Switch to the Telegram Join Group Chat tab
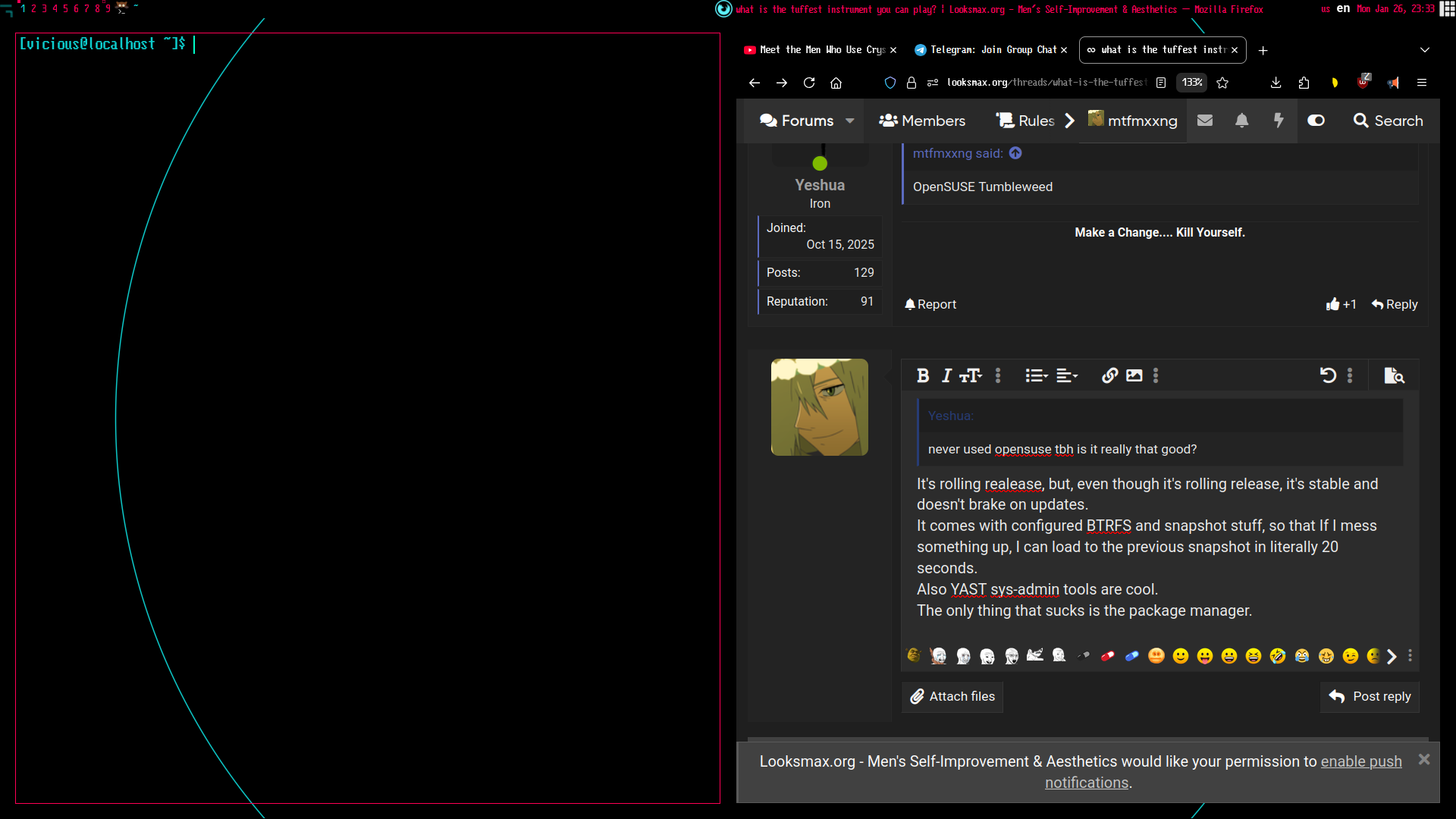1456x819 pixels. pos(990,50)
